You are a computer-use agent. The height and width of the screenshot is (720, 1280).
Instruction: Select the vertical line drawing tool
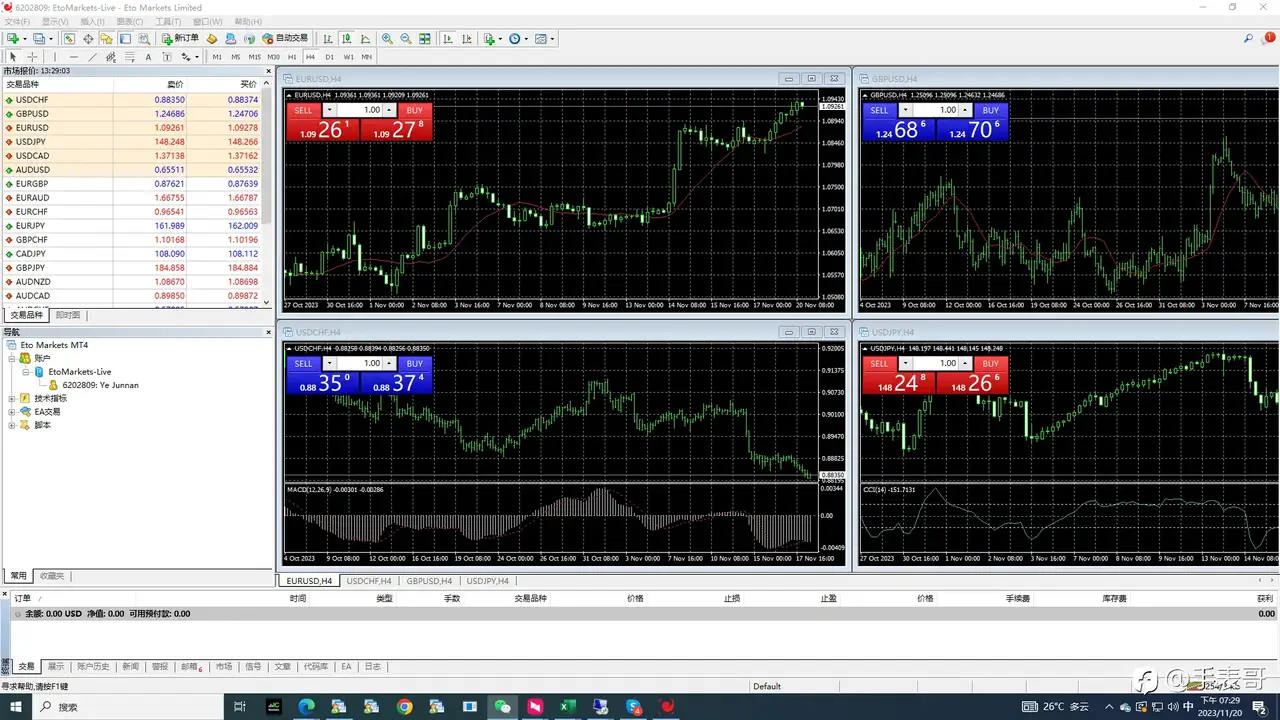point(55,57)
